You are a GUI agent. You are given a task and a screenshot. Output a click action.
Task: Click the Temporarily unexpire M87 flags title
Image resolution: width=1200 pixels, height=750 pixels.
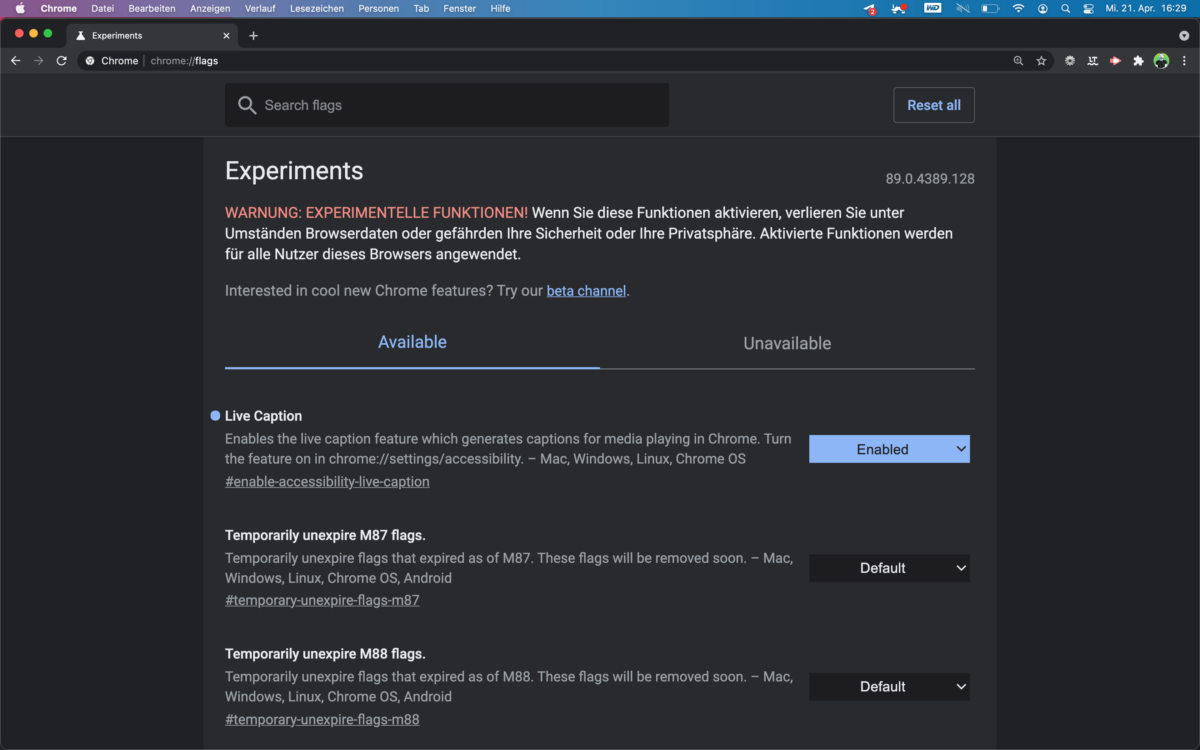(x=325, y=535)
